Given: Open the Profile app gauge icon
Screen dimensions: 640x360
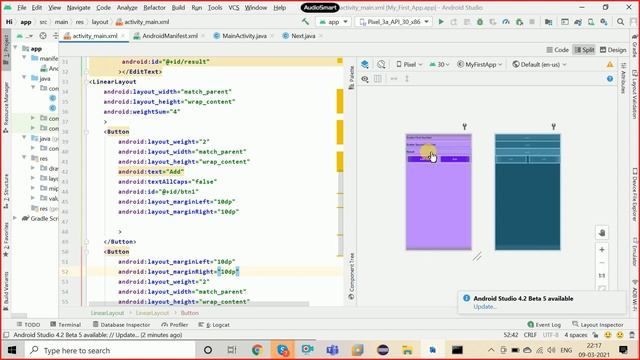Looking at the screenshot, I should pyautogui.click(x=506, y=22).
